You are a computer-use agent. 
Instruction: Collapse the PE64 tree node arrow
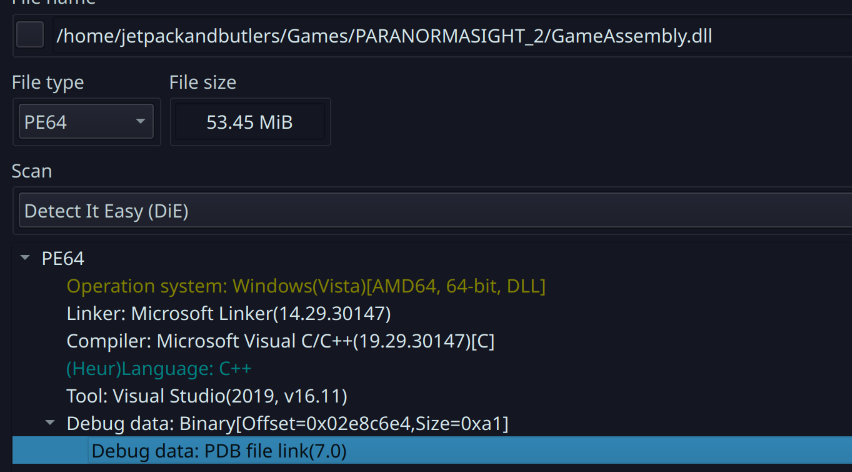click(25, 259)
